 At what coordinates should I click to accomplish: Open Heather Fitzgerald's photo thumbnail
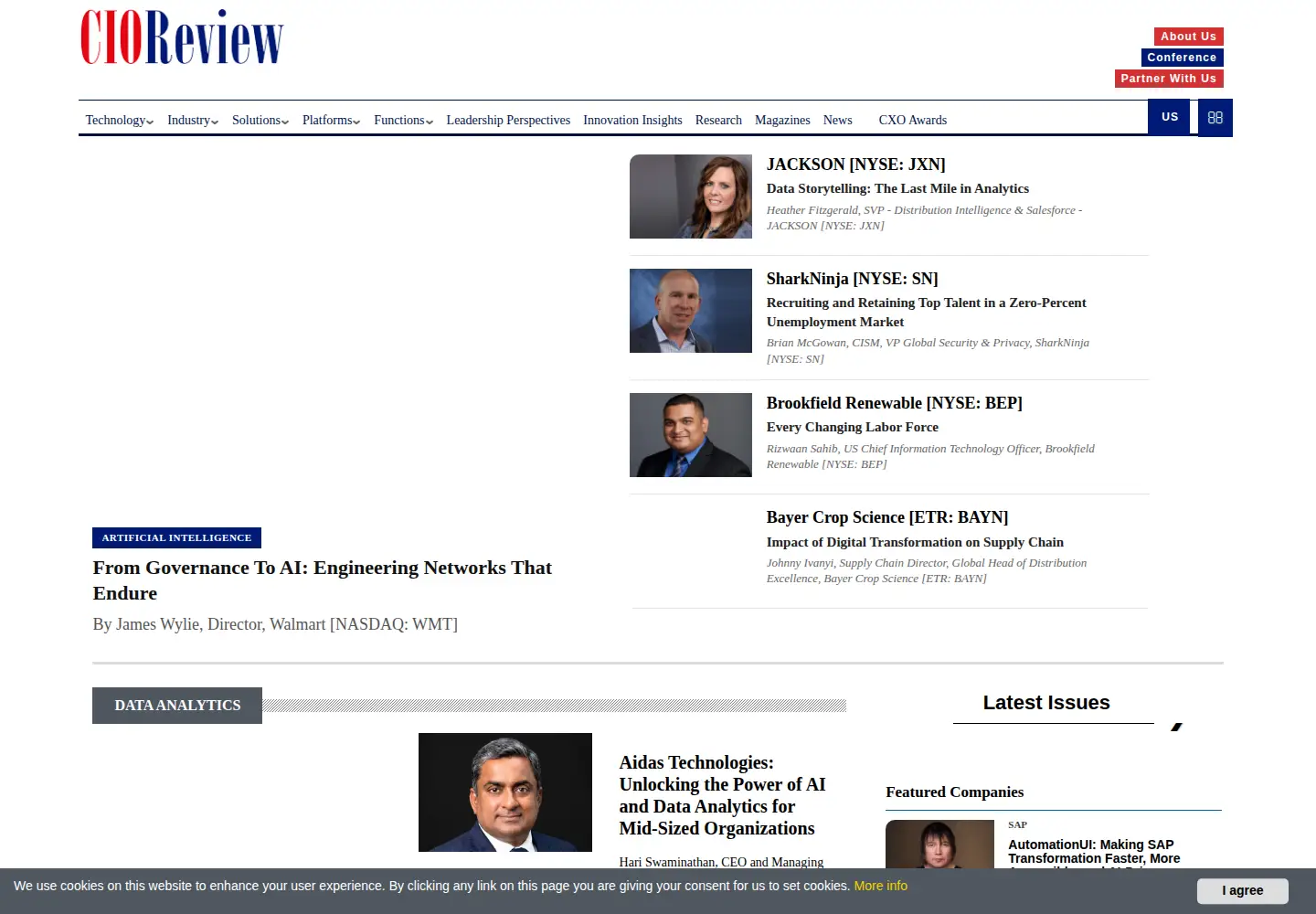point(691,197)
